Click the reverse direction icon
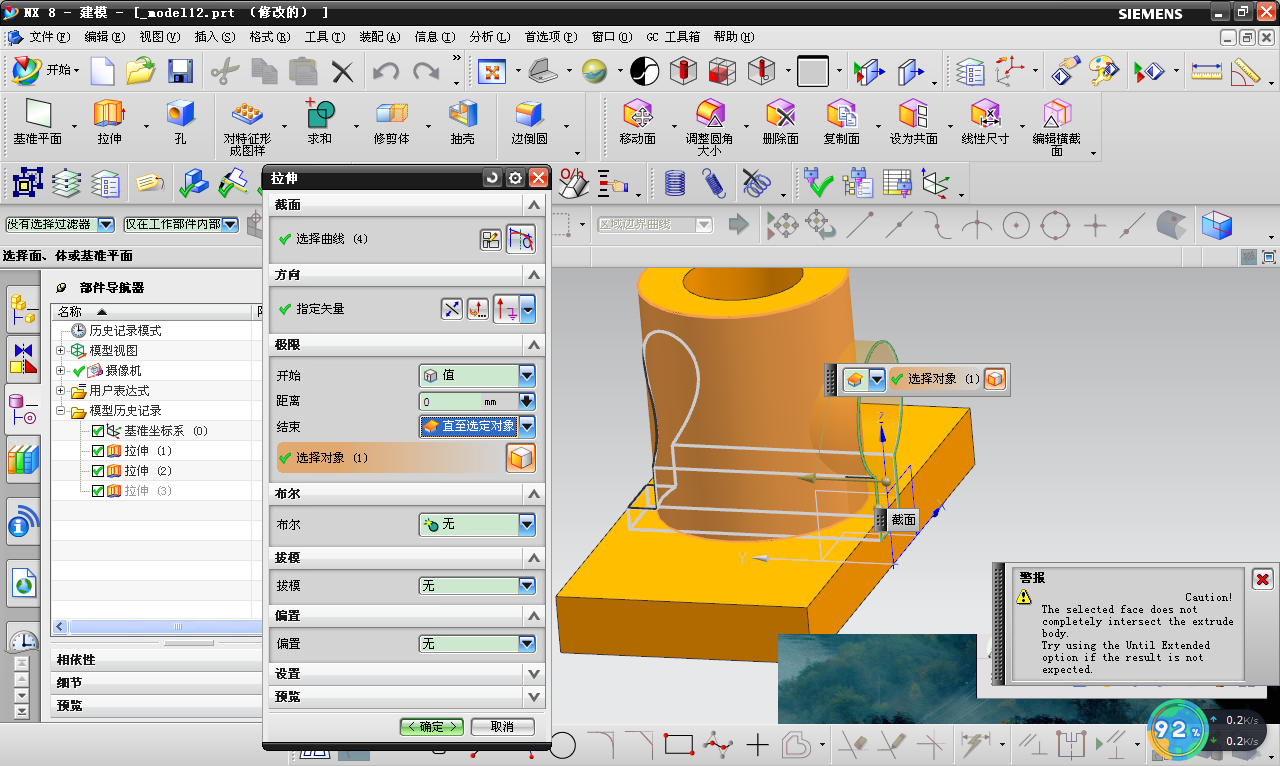This screenshot has width=1280, height=766. point(452,309)
